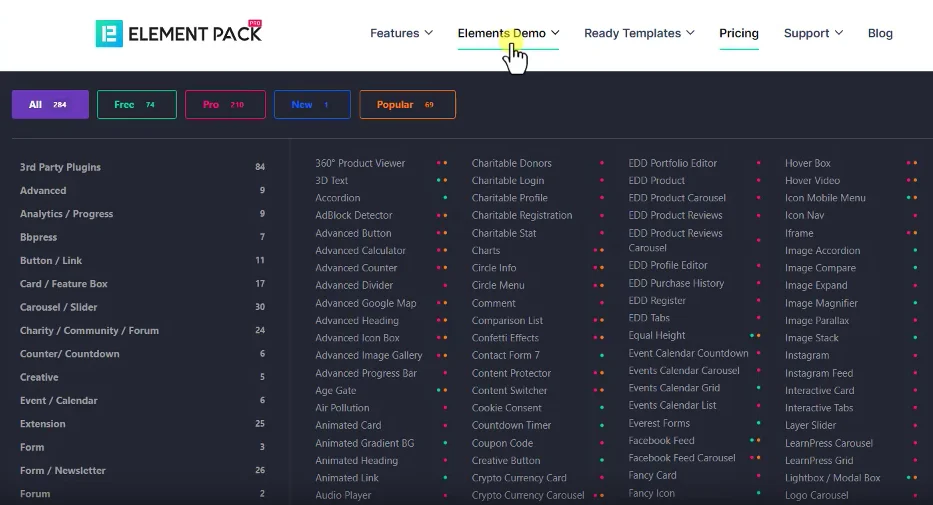Open Lightbox / Modal Box element
Viewport: 933px width, 505px height.
832,478
